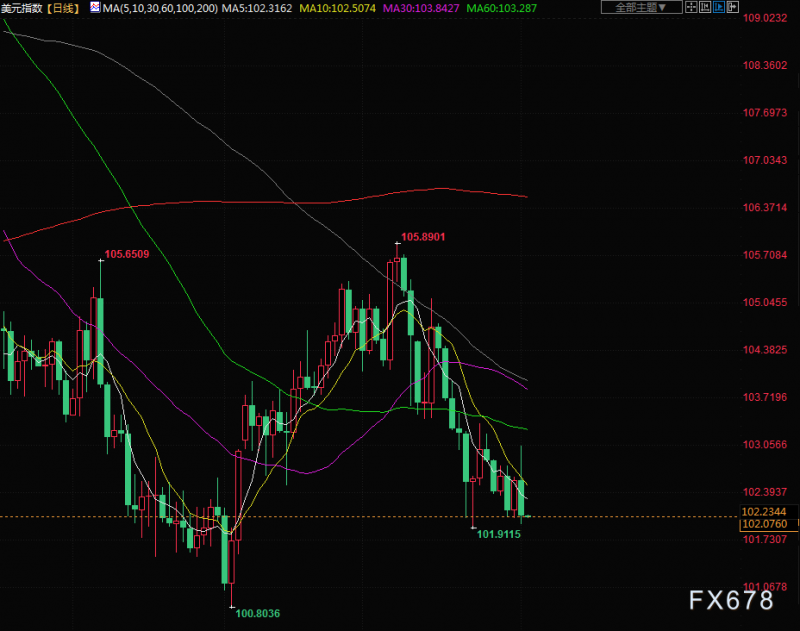
Task: Click the 105.8901 high price marker
Action: 423,237
